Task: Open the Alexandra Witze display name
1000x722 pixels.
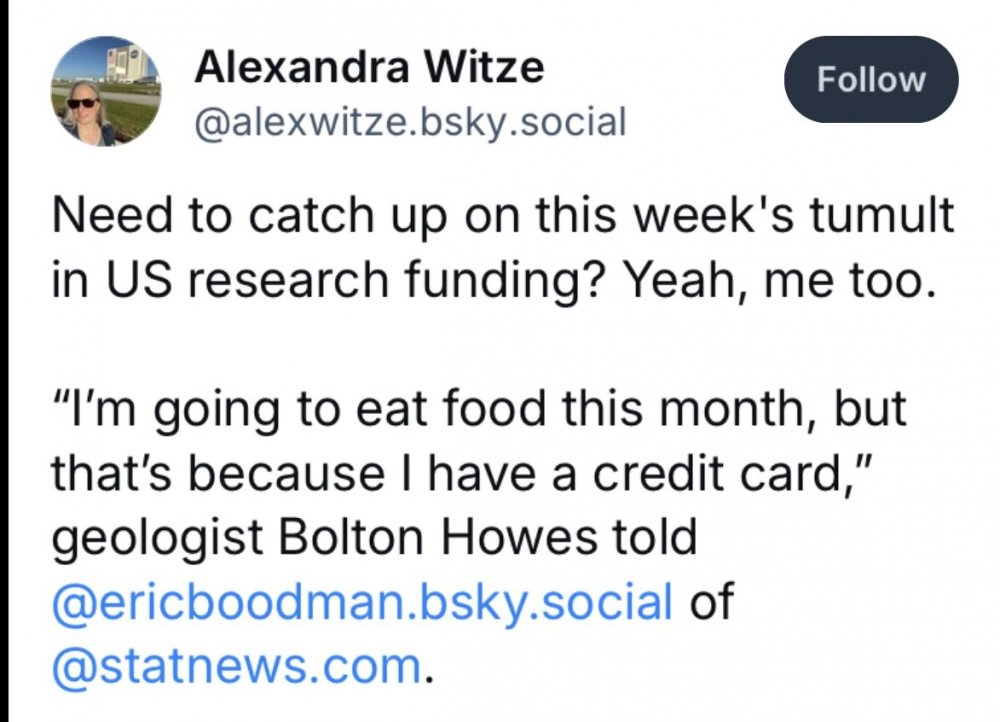Action: [370, 67]
